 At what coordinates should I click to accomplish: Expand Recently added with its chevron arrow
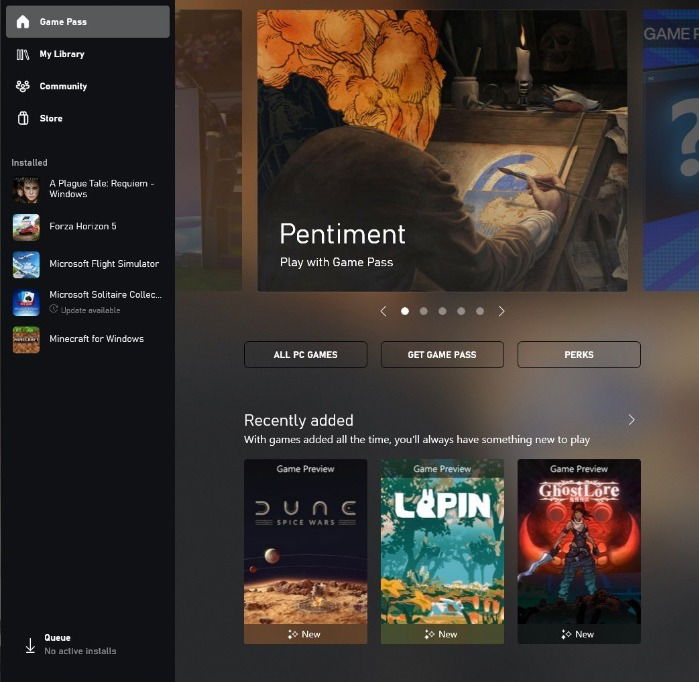632,420
